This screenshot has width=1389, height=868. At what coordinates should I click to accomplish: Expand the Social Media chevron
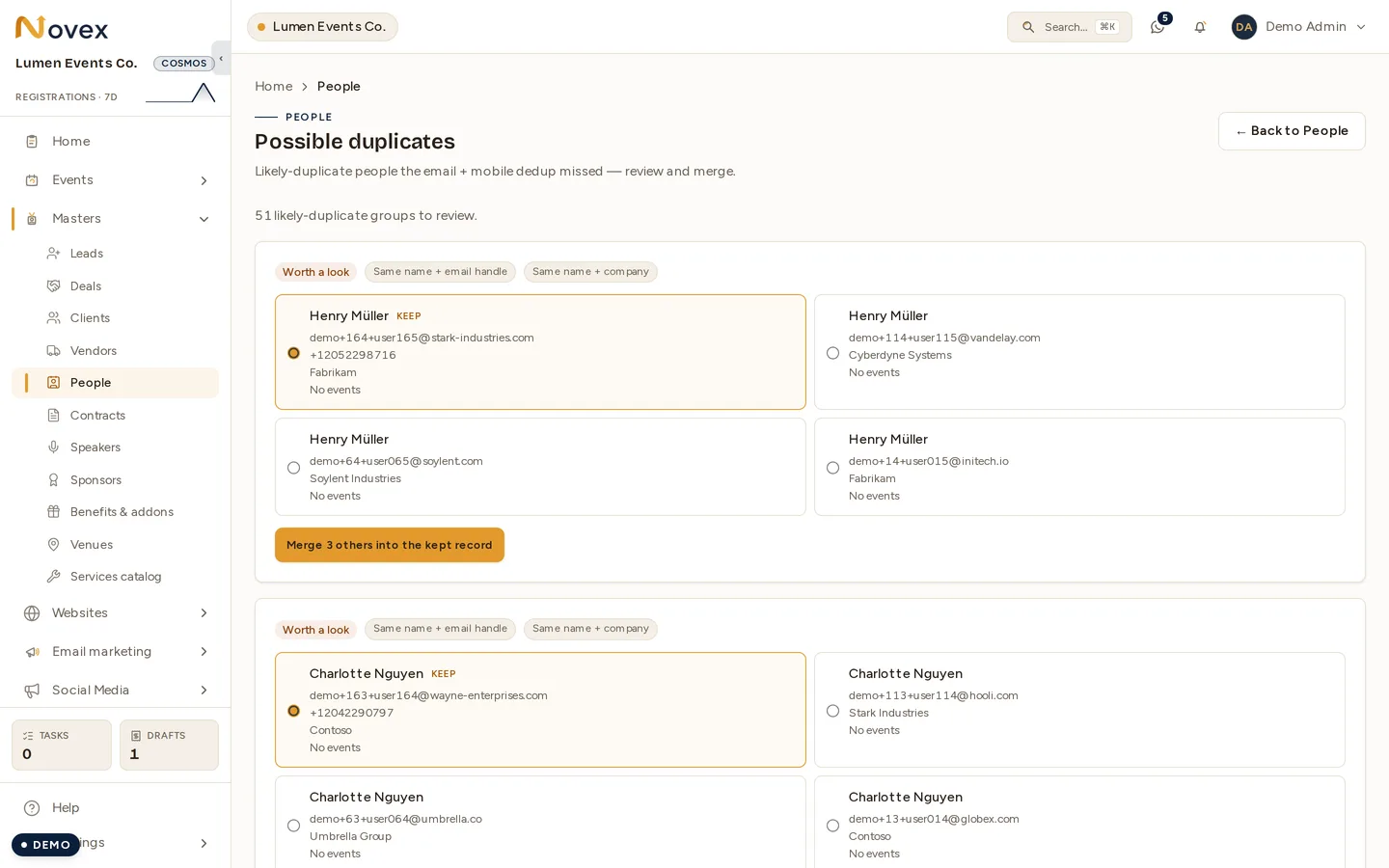(x=204, y=691)
